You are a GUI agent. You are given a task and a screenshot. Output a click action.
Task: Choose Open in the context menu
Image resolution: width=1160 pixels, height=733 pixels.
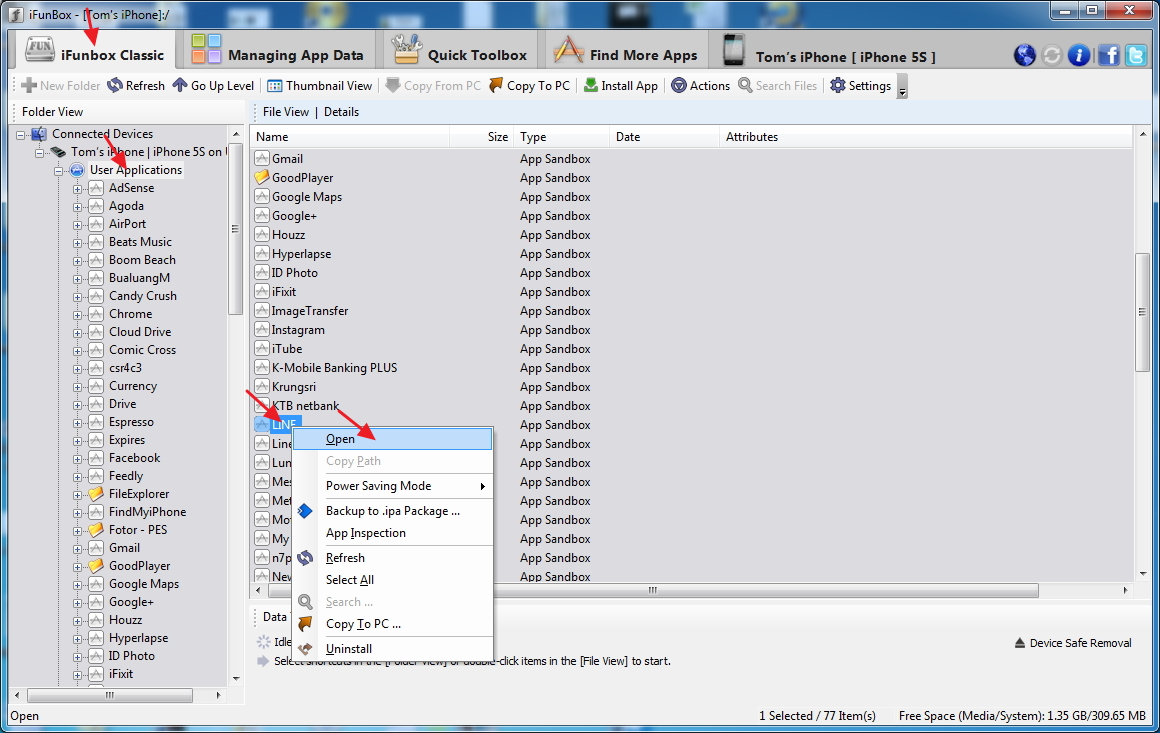[x=341, y=439]
